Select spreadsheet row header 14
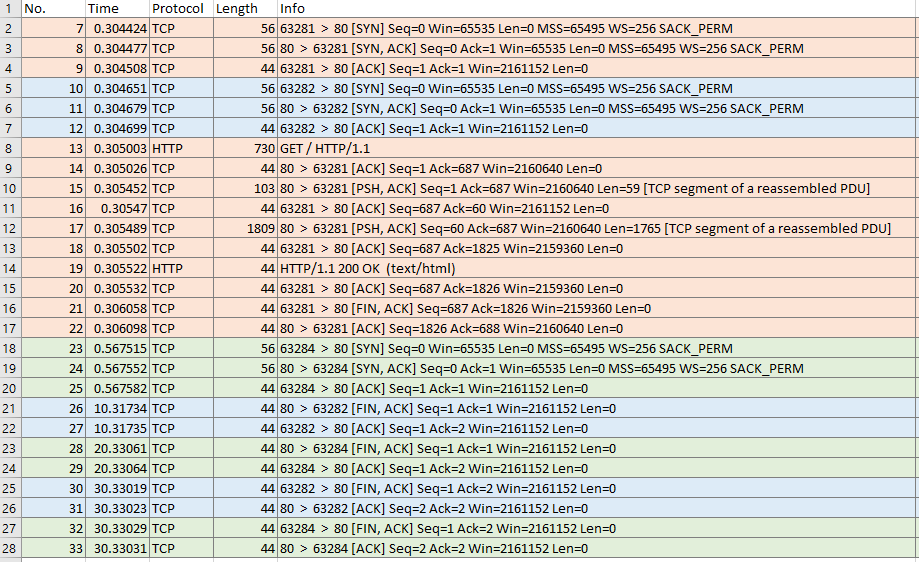 coord(11,268)
